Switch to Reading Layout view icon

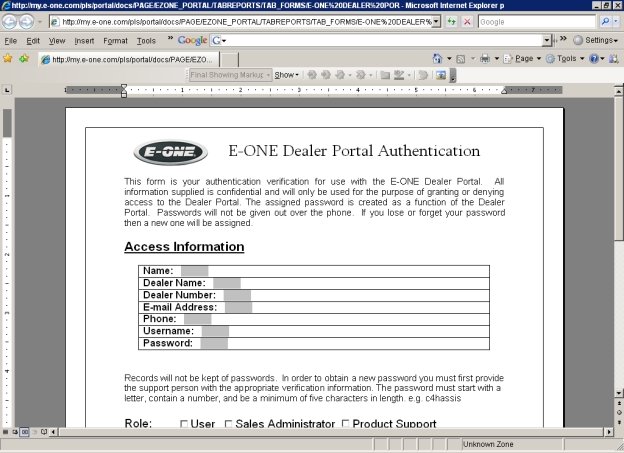(44, 432)
